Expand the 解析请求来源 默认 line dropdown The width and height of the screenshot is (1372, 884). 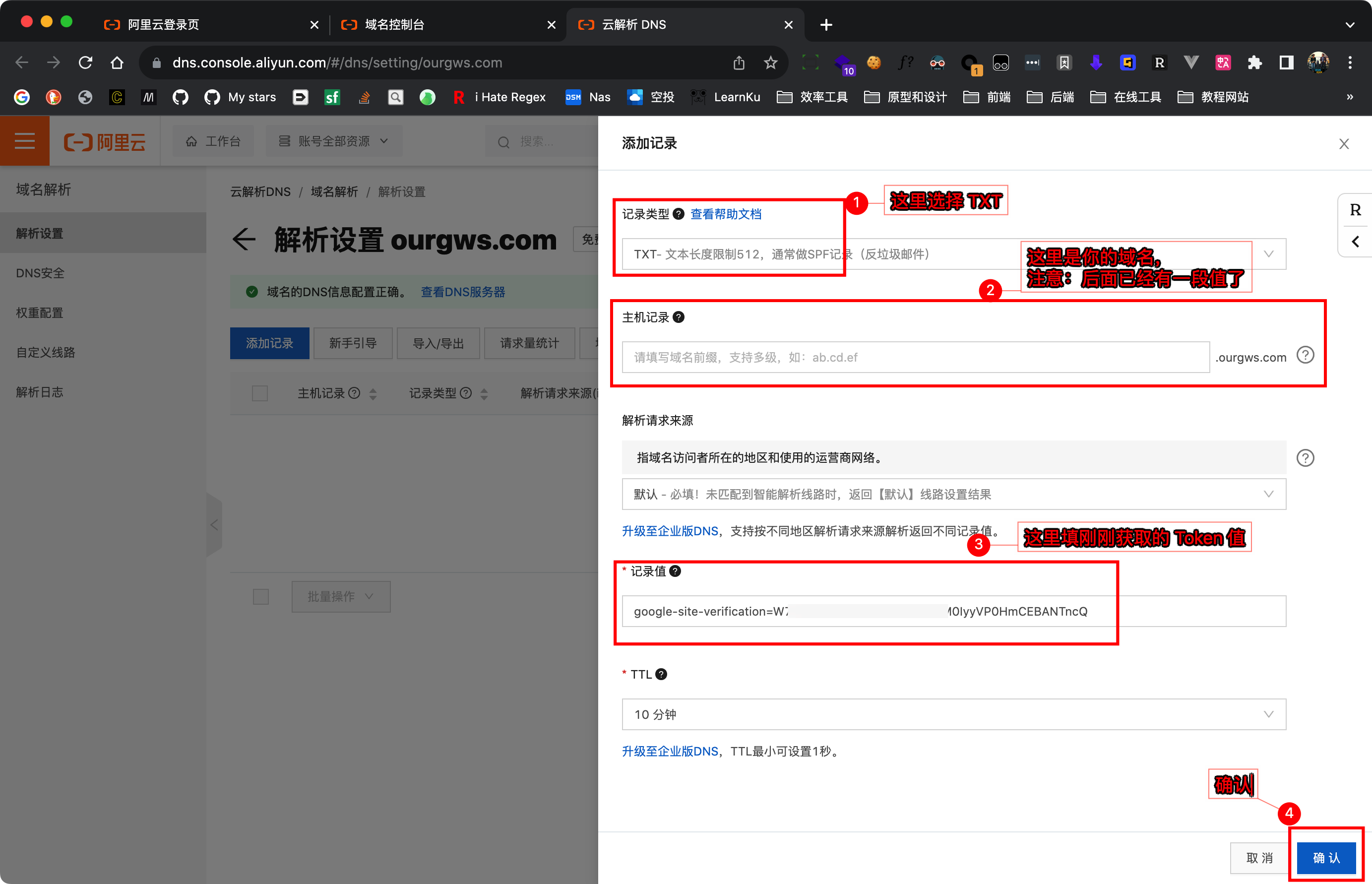pos(953,494)
